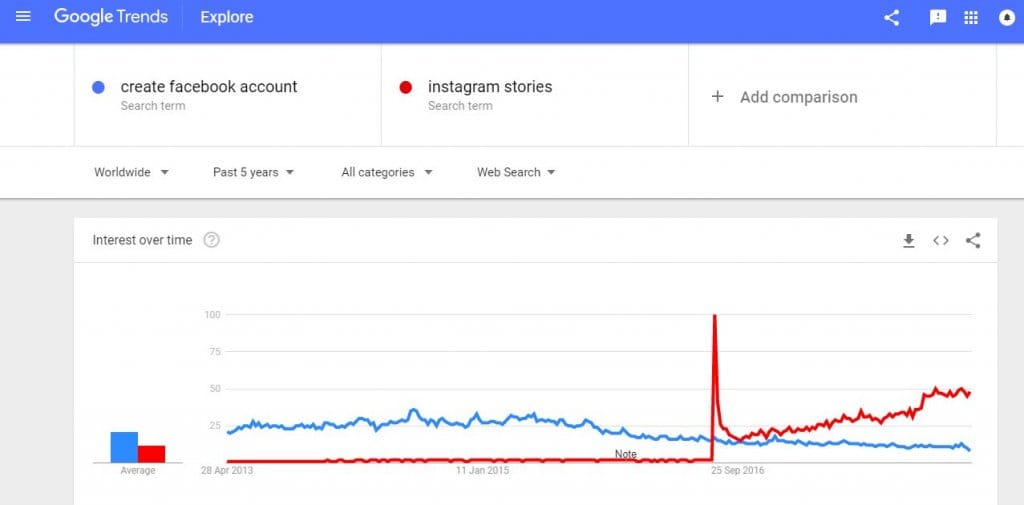
Task: Go to Explore in header
Action: tap(227, 18)
